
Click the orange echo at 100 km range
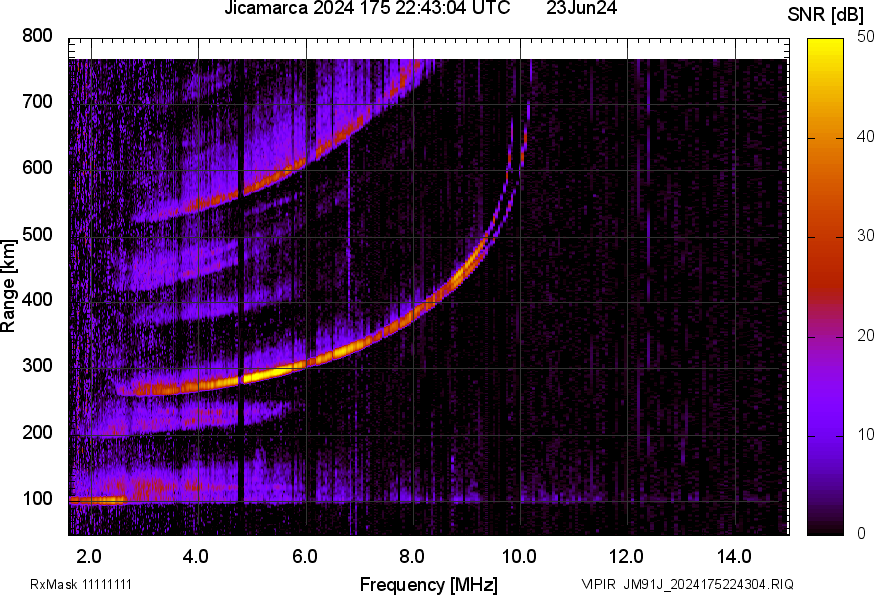96,500
